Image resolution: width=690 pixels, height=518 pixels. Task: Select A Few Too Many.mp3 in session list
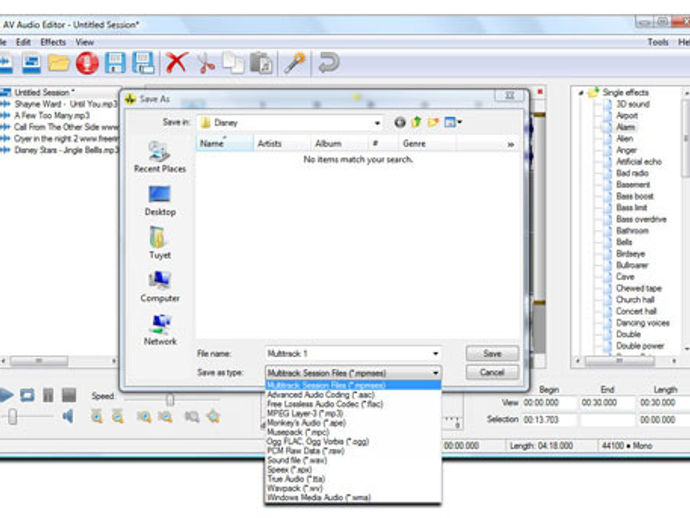52,116
